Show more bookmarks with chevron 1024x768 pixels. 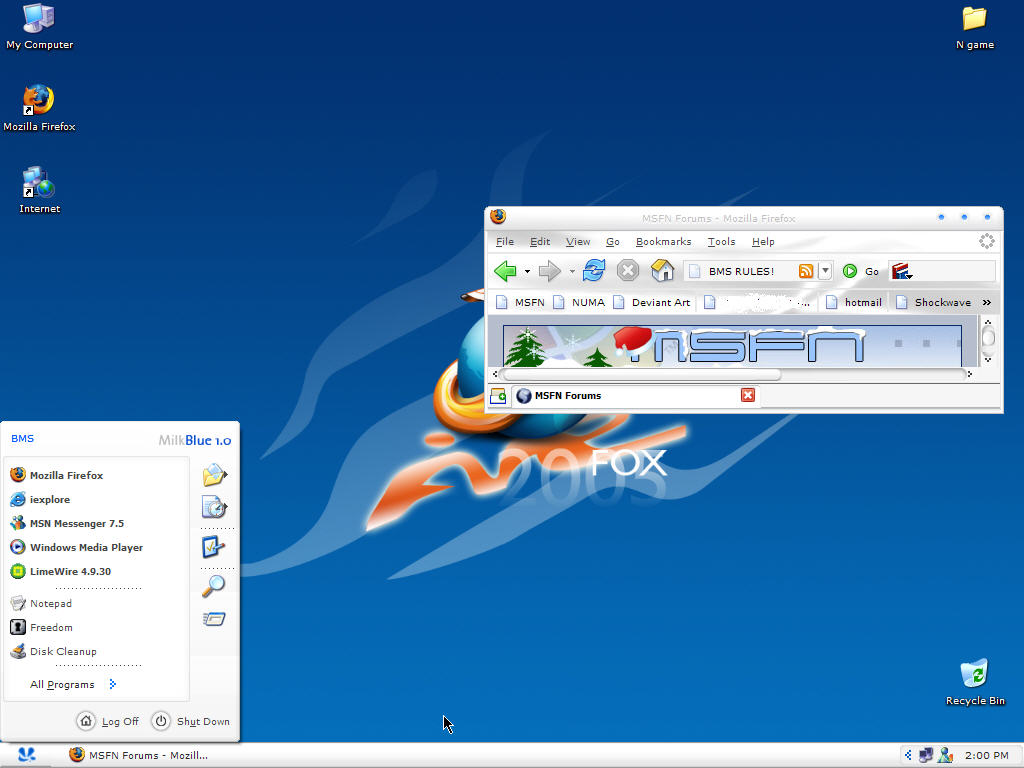(987, 302)
